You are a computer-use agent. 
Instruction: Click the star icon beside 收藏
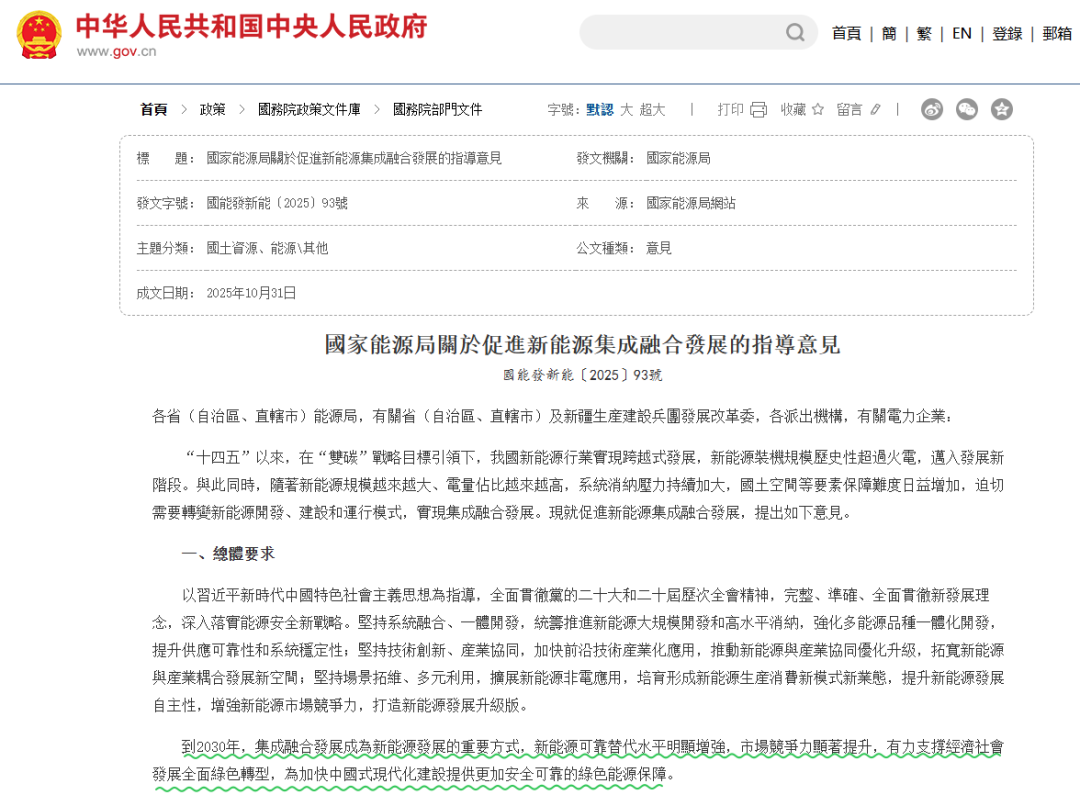818,110
